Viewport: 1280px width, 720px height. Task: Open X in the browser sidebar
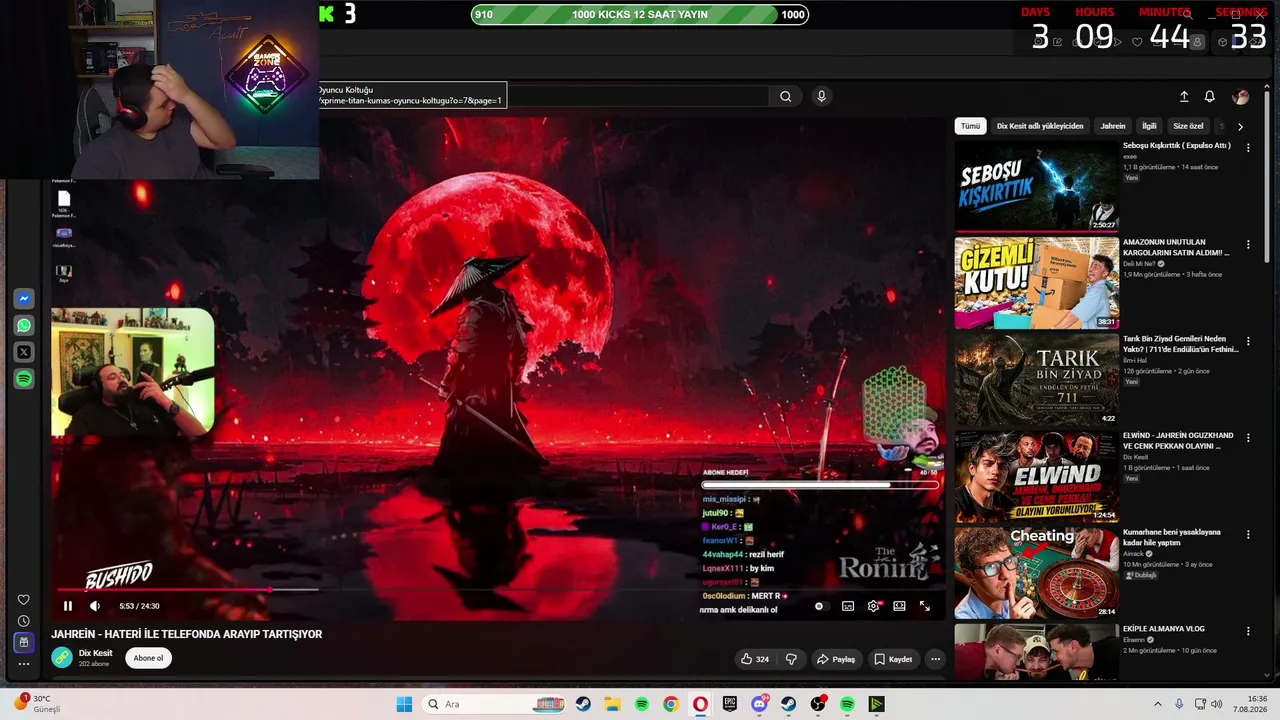coord(24,352)
